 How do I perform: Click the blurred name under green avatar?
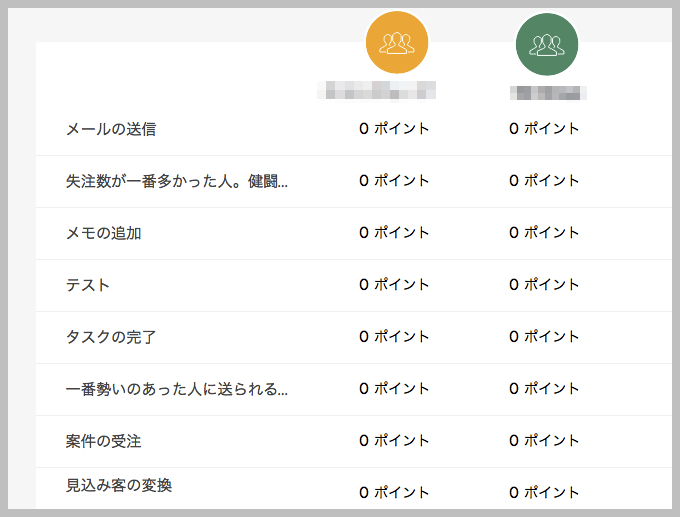click(547, 92)
